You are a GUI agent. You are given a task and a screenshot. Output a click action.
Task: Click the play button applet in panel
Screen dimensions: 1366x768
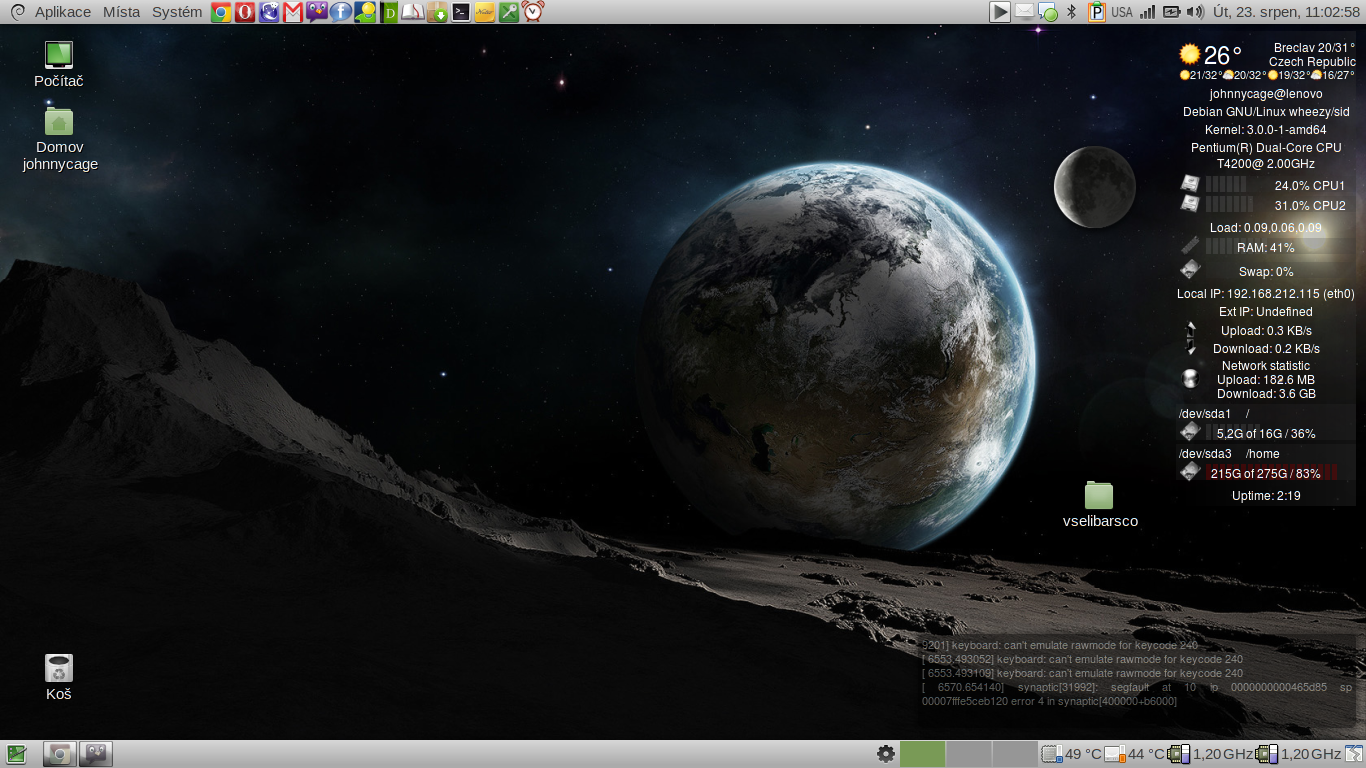point(1000,12)
